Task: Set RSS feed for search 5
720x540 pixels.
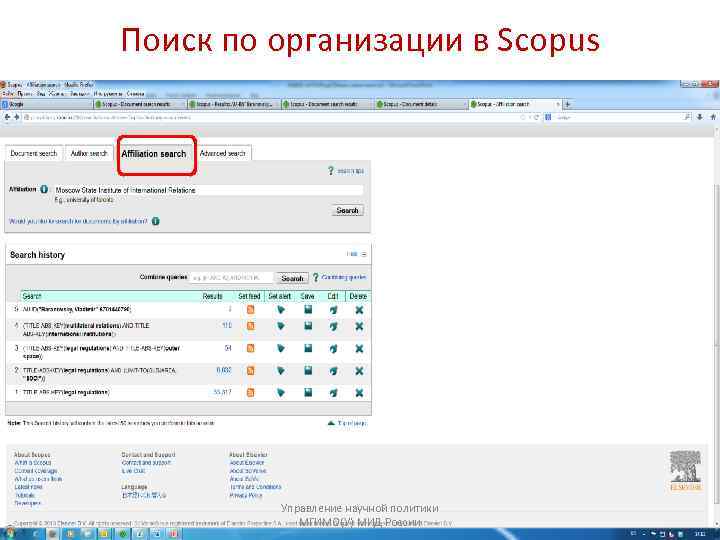Action: pyautogui.click(x=250, y=310)
